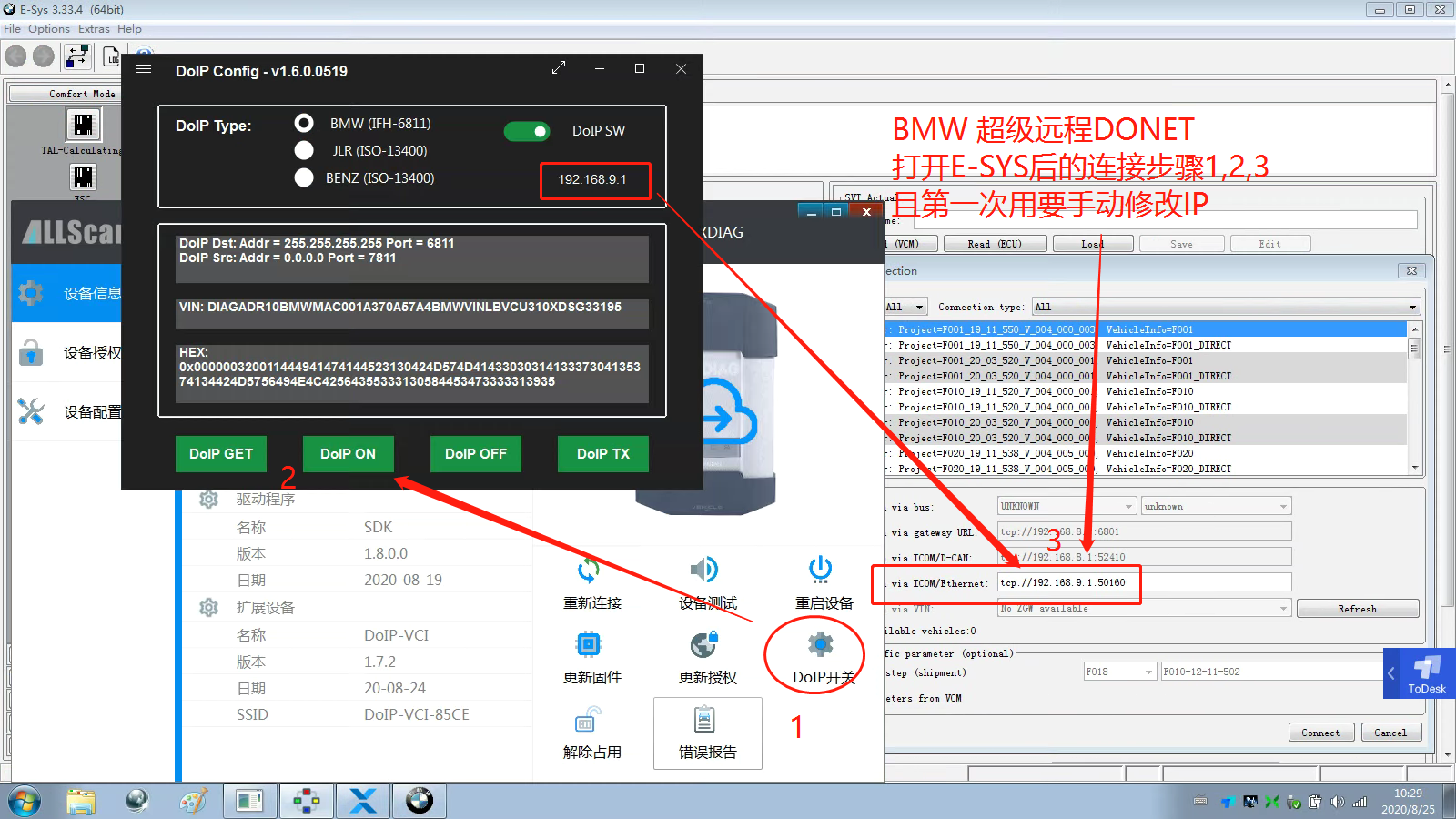This screenshot has height=819, width=1456.
Task: Click the gateway URL tcp field
Action: coord(1144,531)
